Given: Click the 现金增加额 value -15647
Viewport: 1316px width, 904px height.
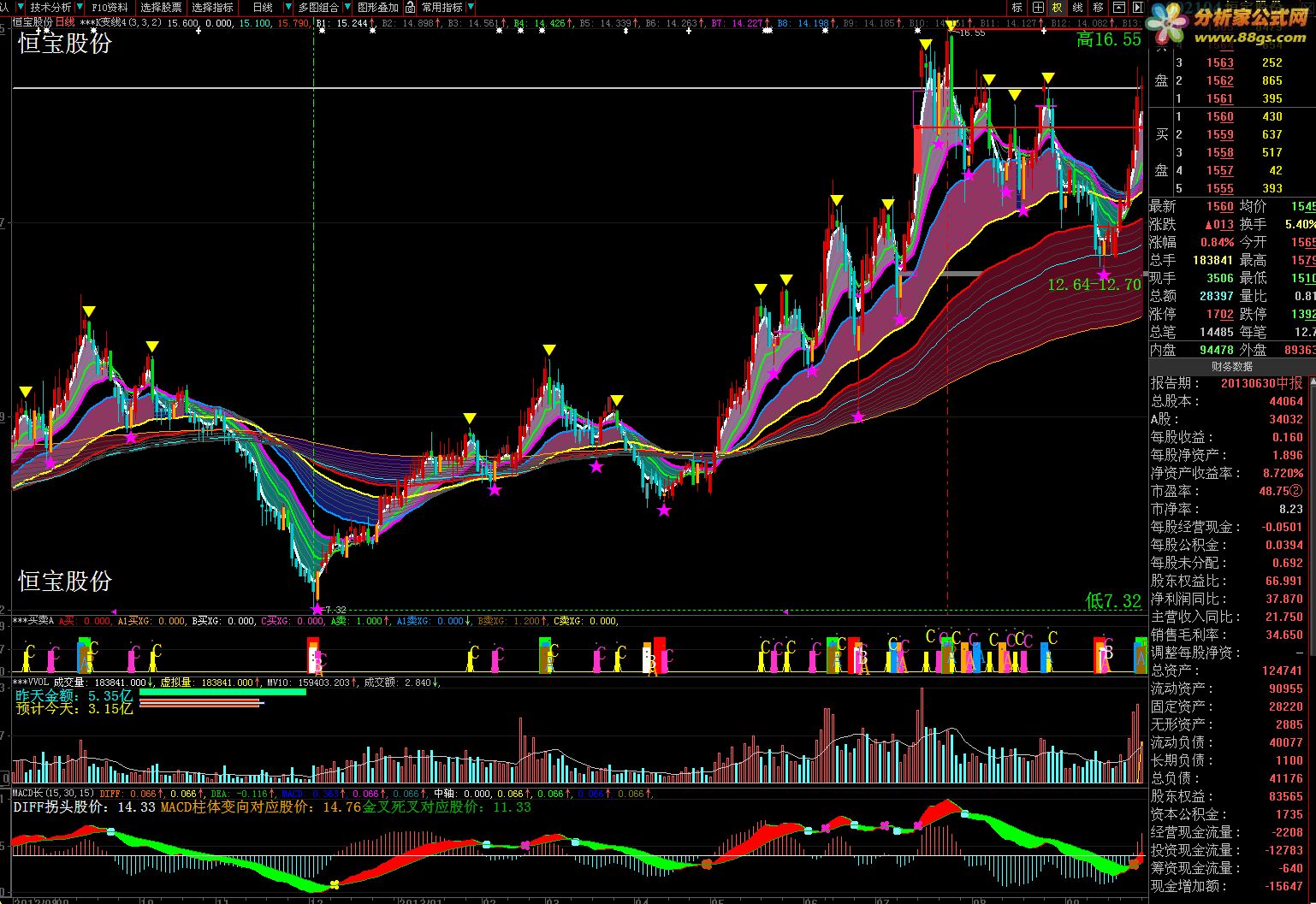Looking at the screenshot, I should coord(1285,886).
